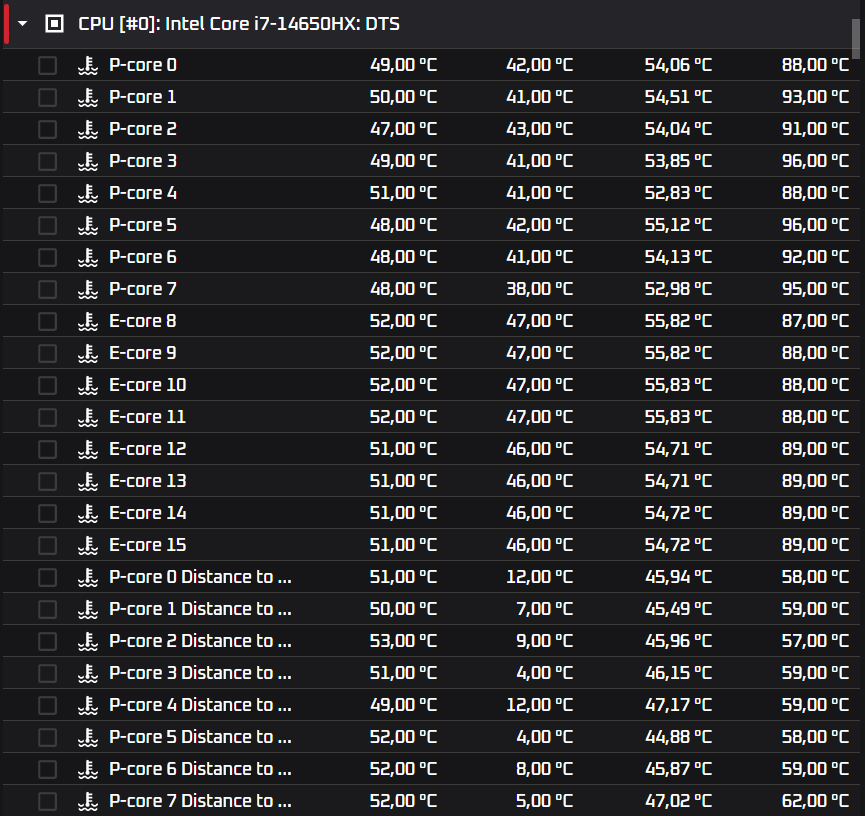The height and width of the screenshot is (816, 865).
Task: Click the 47,00 °C current value of P-core 2
Action: pos(403,129)
